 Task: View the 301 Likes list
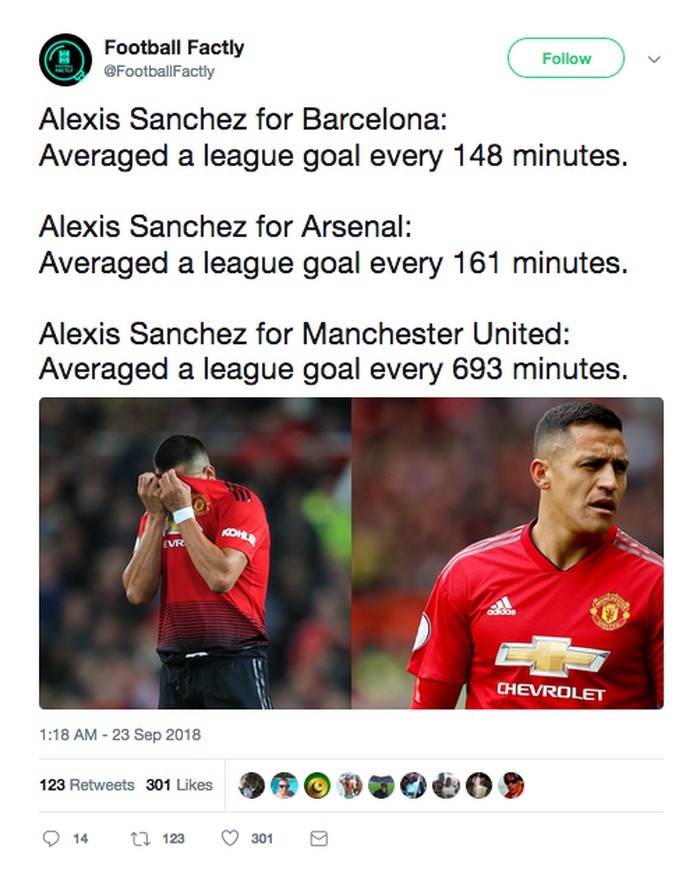click(x=179, y=785)
